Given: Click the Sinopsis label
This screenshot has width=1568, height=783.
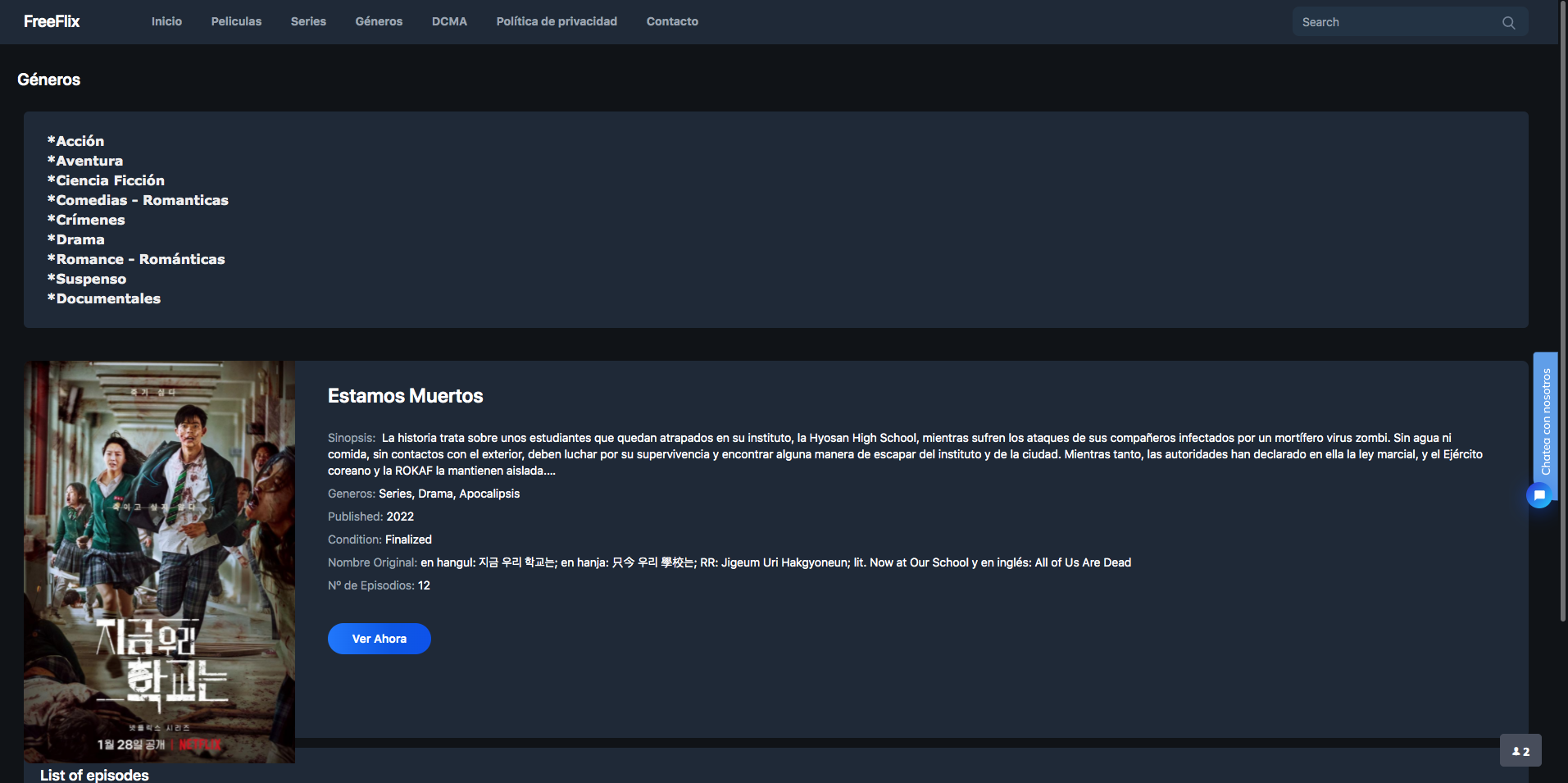Looking at the screenshot, I should 352,438.
